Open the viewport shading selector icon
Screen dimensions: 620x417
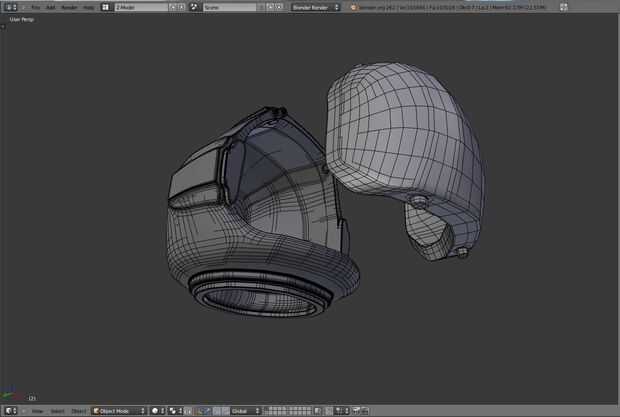point(157,410)
